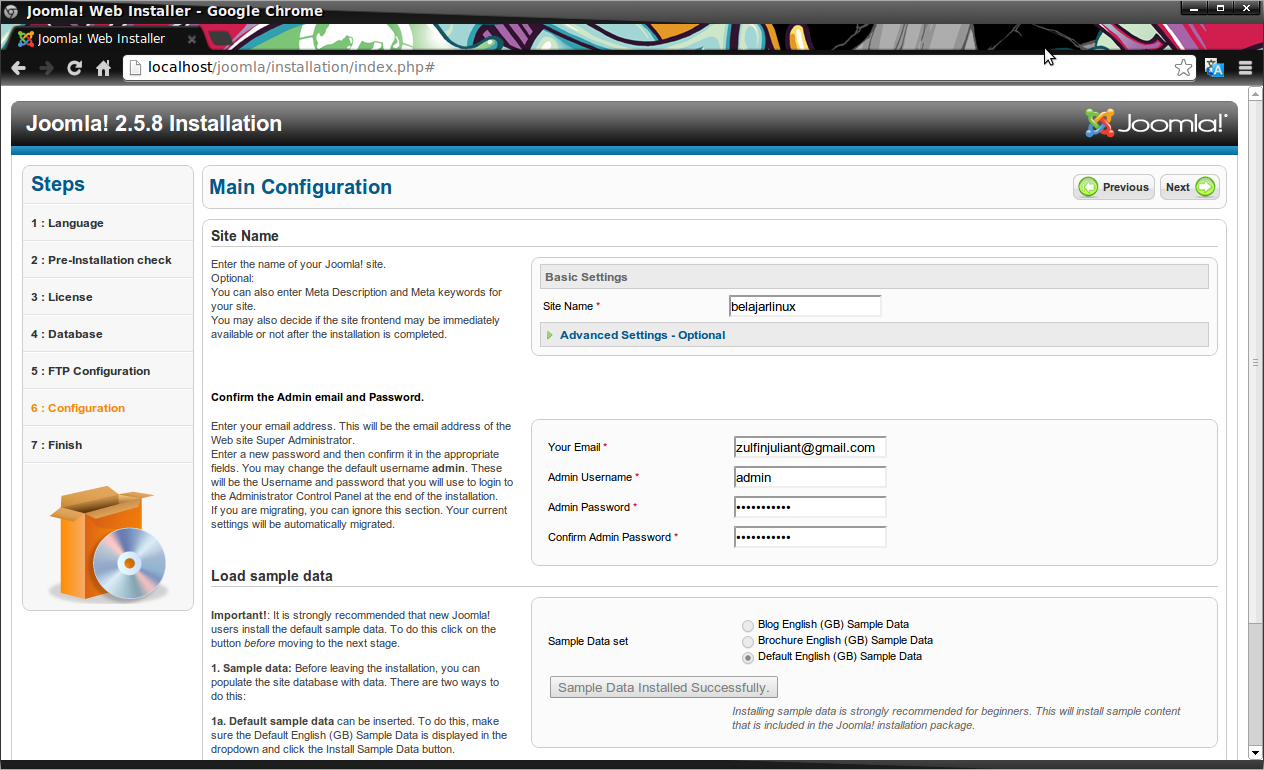Click Confirm the Admin email and Password text

click(x=317, y=397)
